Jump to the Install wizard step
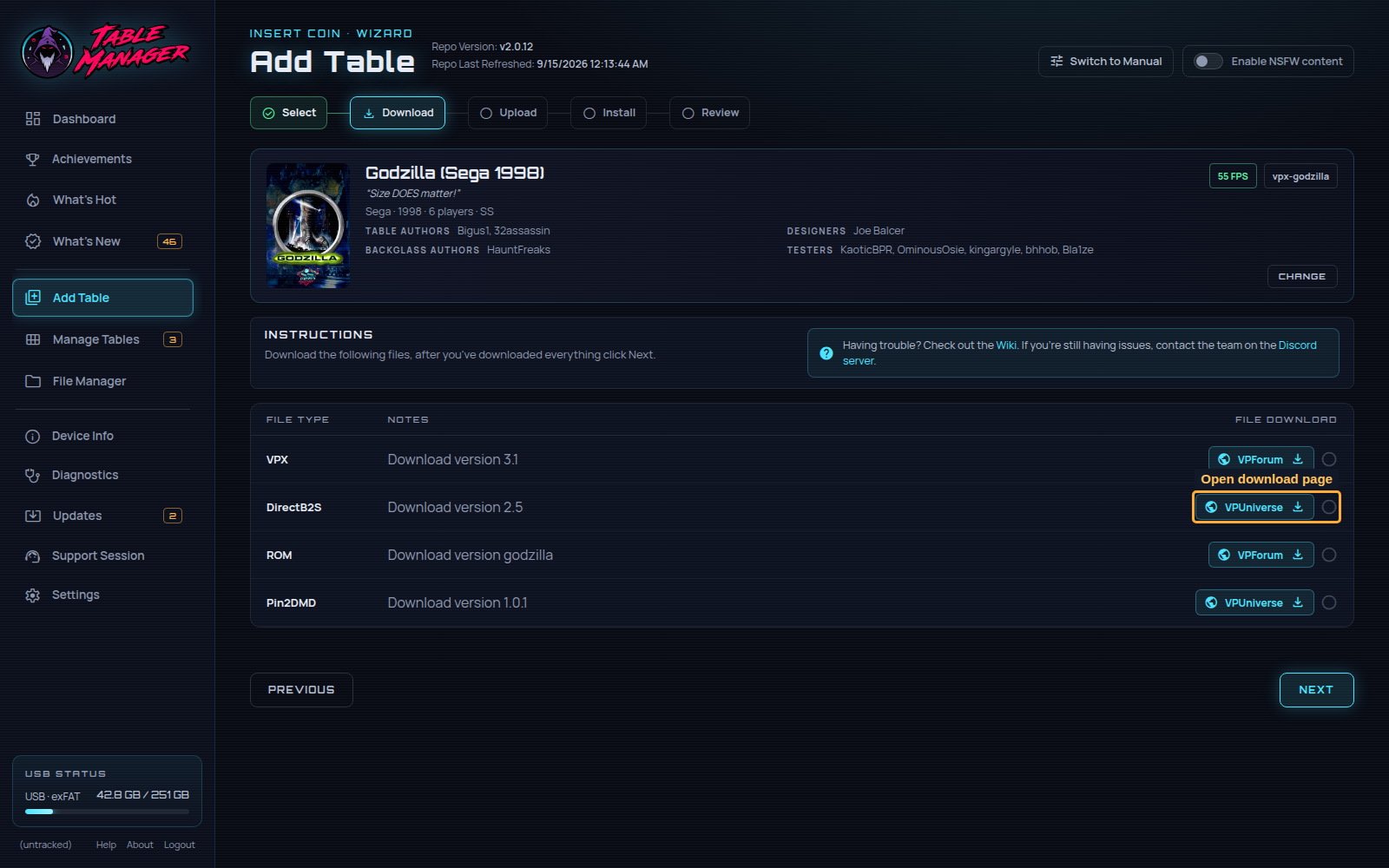1389x868 pixels. (x=609, y=113)
